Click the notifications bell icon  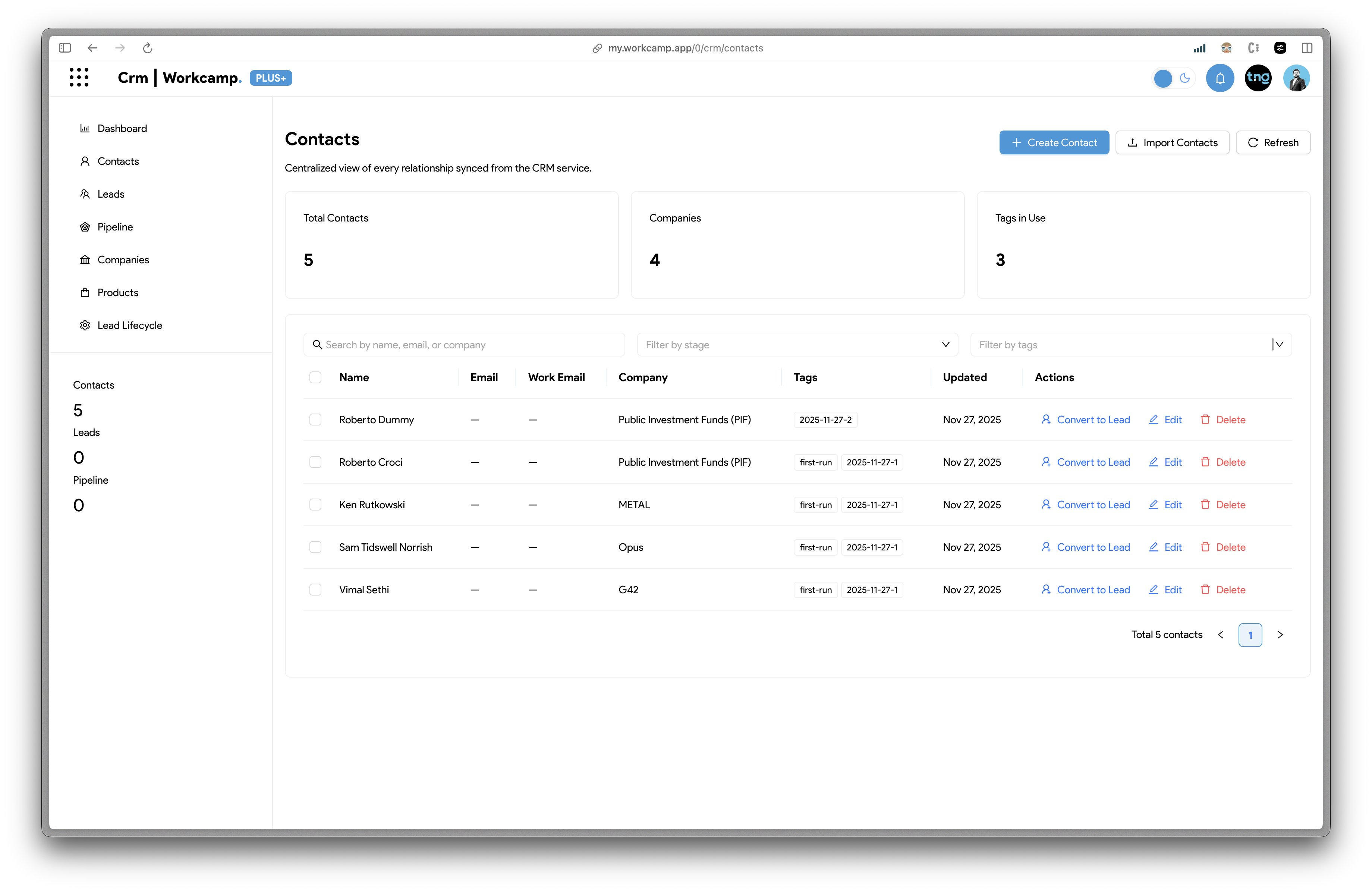click(x=1220, y=78)
